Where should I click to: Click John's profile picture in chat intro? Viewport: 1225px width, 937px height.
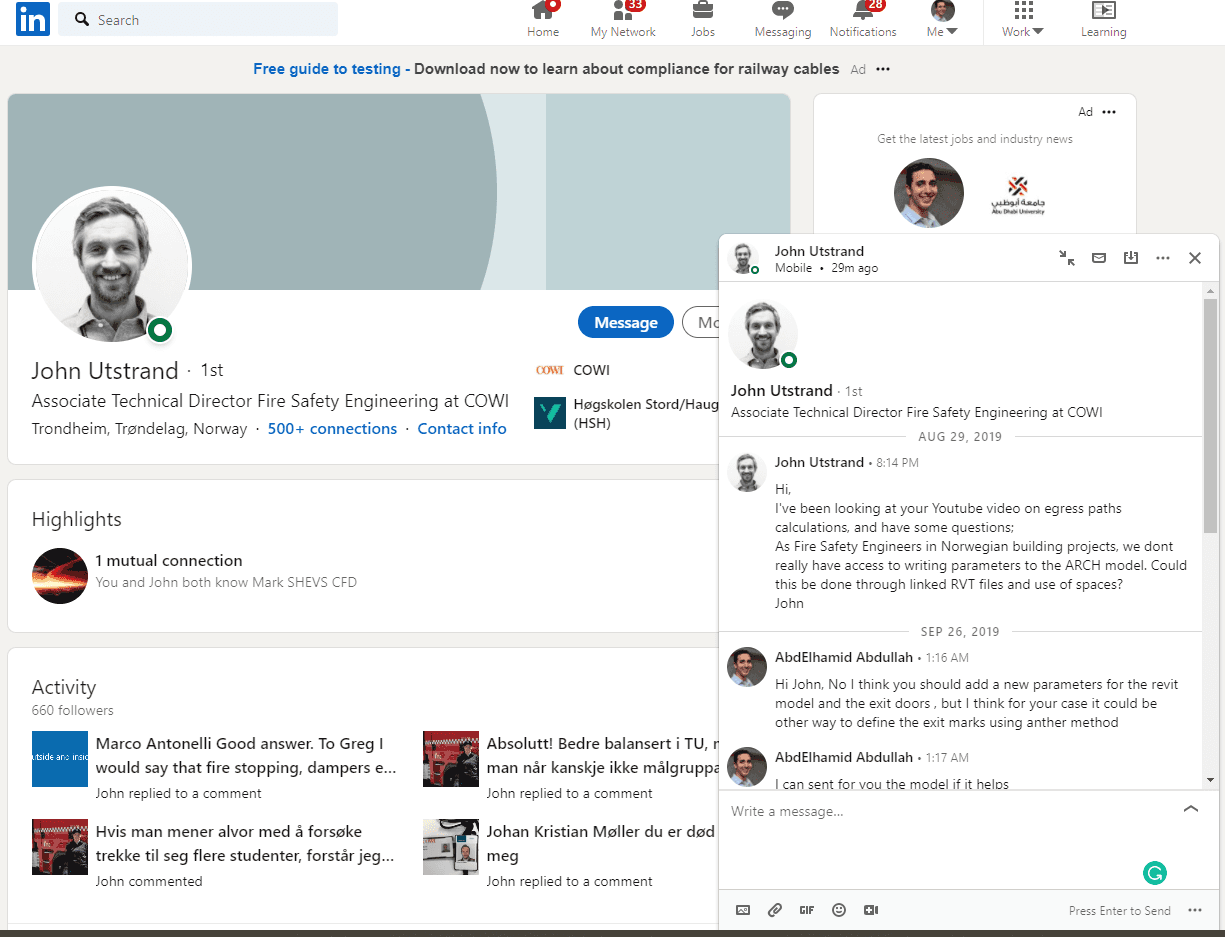click(x=763, y=335)
